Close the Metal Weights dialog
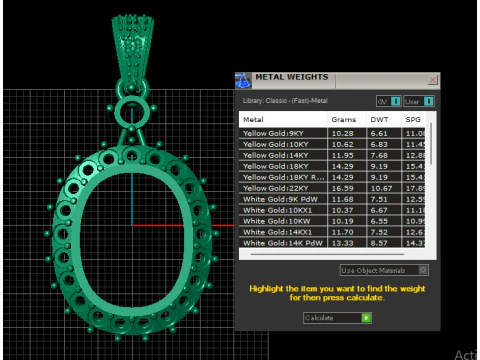Screen dimensions: 480x360 tap(433, 80)
